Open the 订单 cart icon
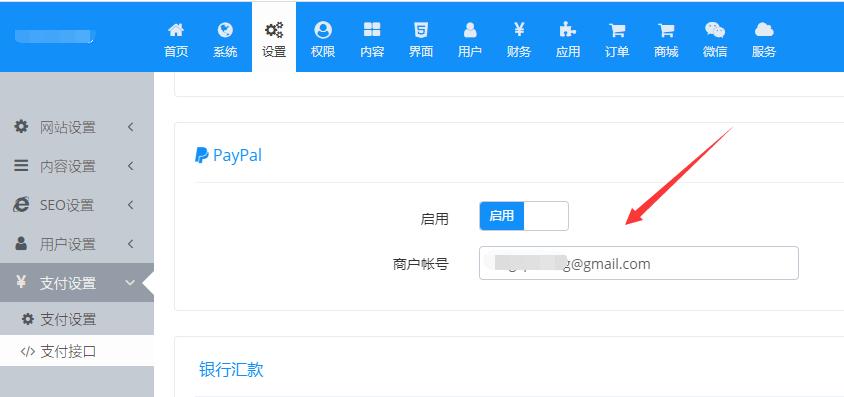This screenshot has height=397, width=844. click(x=617, y=30)
